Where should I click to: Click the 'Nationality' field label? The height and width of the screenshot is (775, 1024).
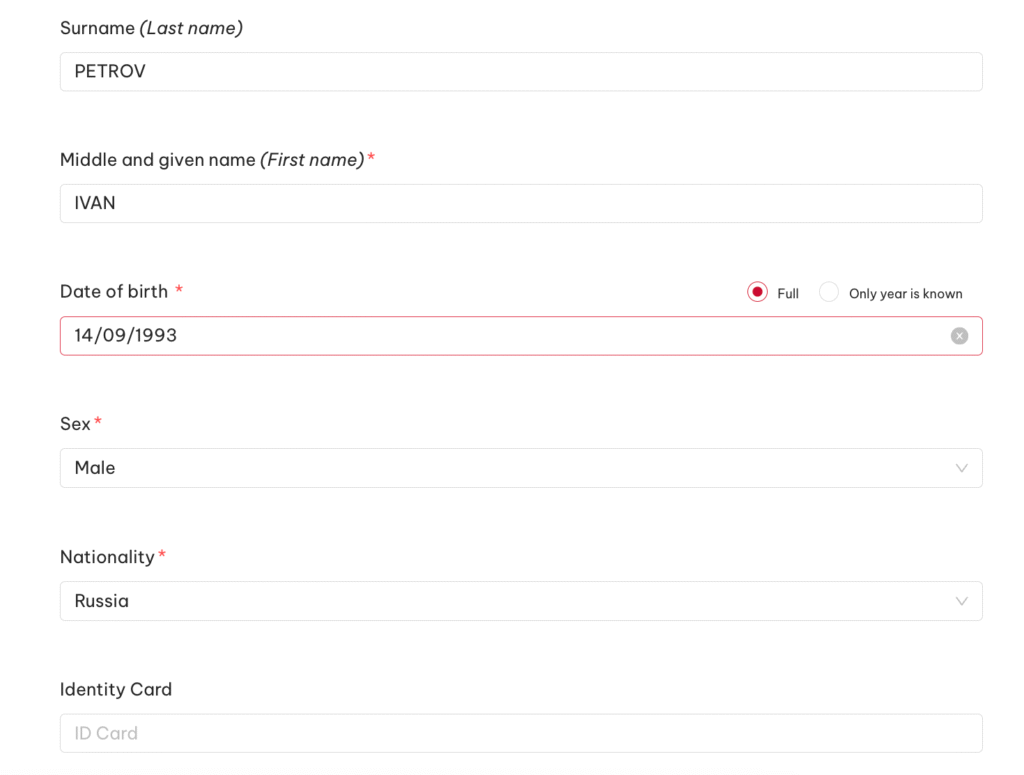tap(107, 557)
